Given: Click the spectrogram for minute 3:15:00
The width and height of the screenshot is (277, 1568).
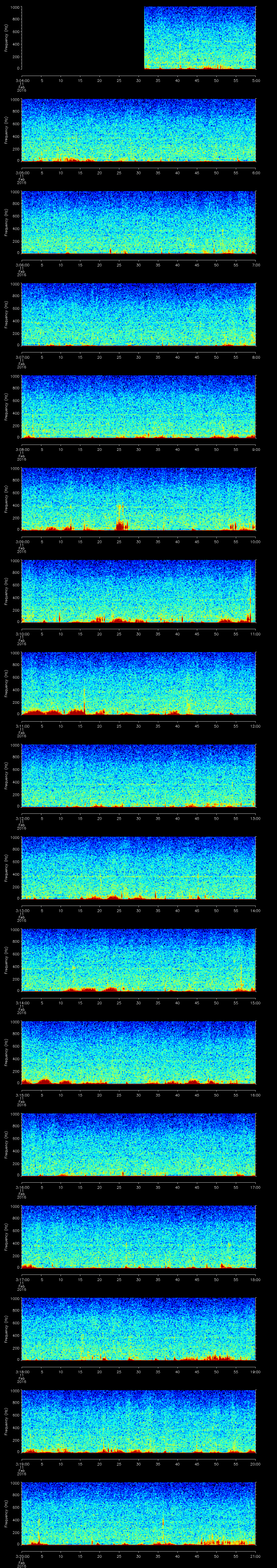Looking at the screenshot, I should 139,1052.
